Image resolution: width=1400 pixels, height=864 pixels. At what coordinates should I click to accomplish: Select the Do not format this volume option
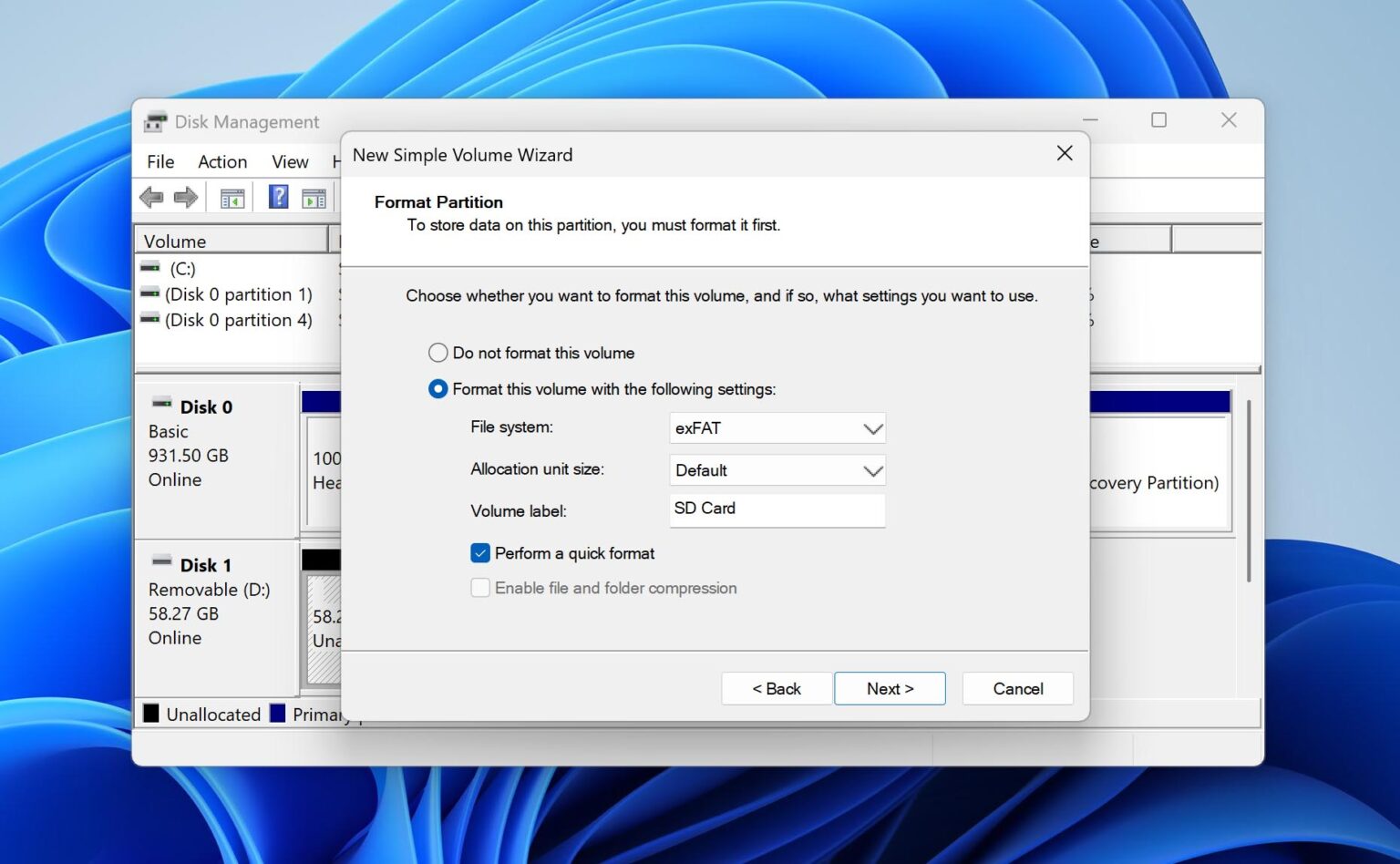click(x=437, y=352)
